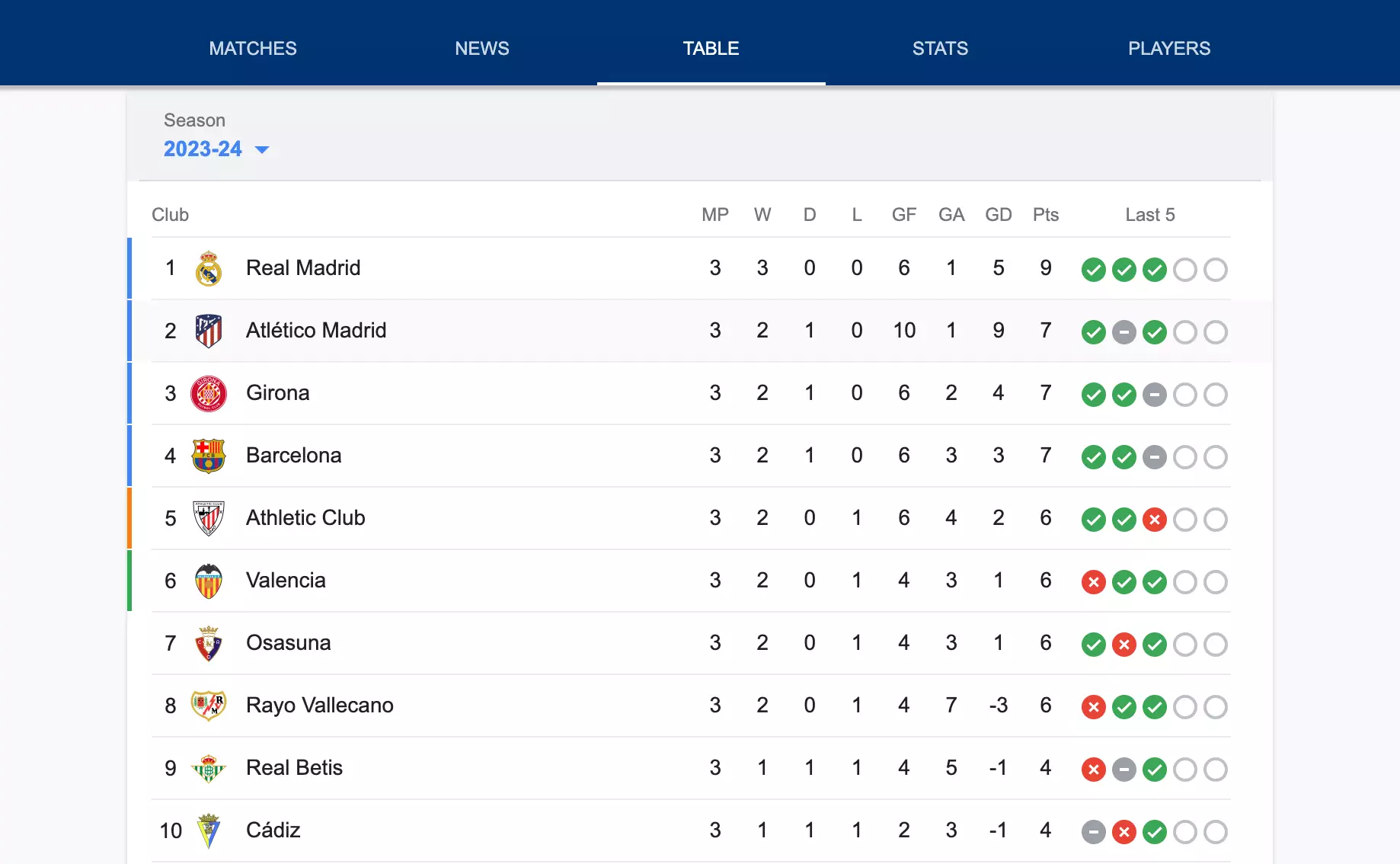The image size is (1400, 864).
Task: Click the Real Madrid club crest
Action: coord(209,268)
